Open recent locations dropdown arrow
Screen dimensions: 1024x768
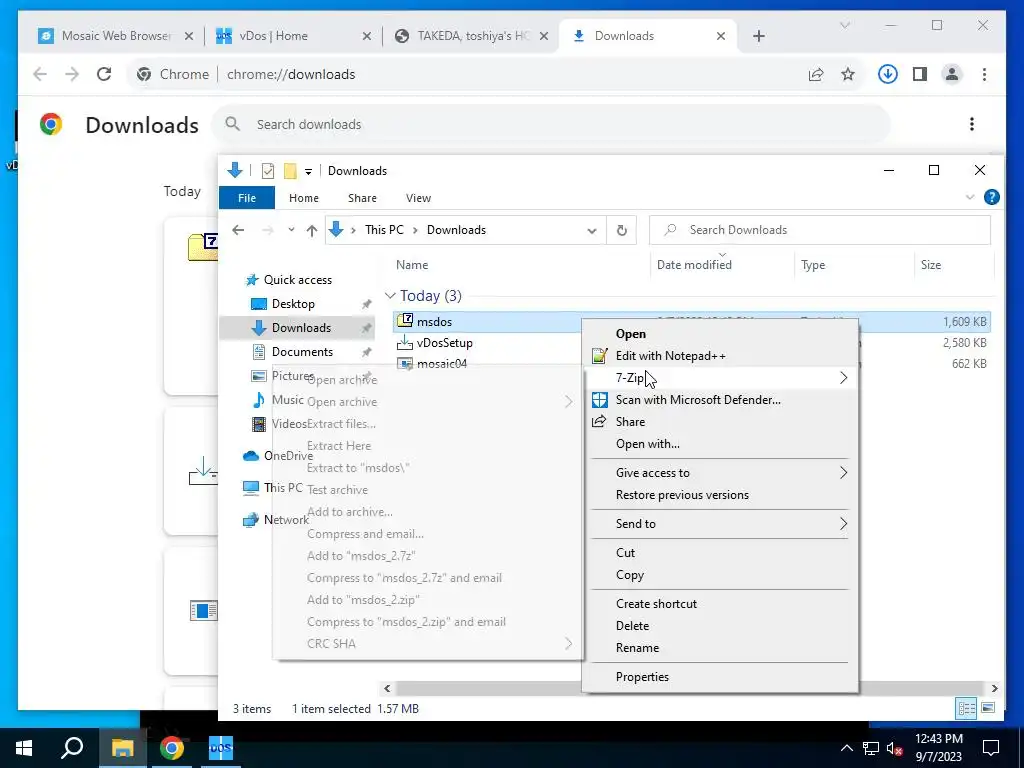291,230
